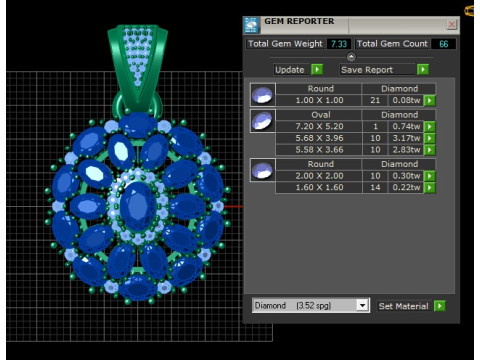480x360 pixels.
Task: Click green arrow for 0.74tw row
Action: pos(430,127)
